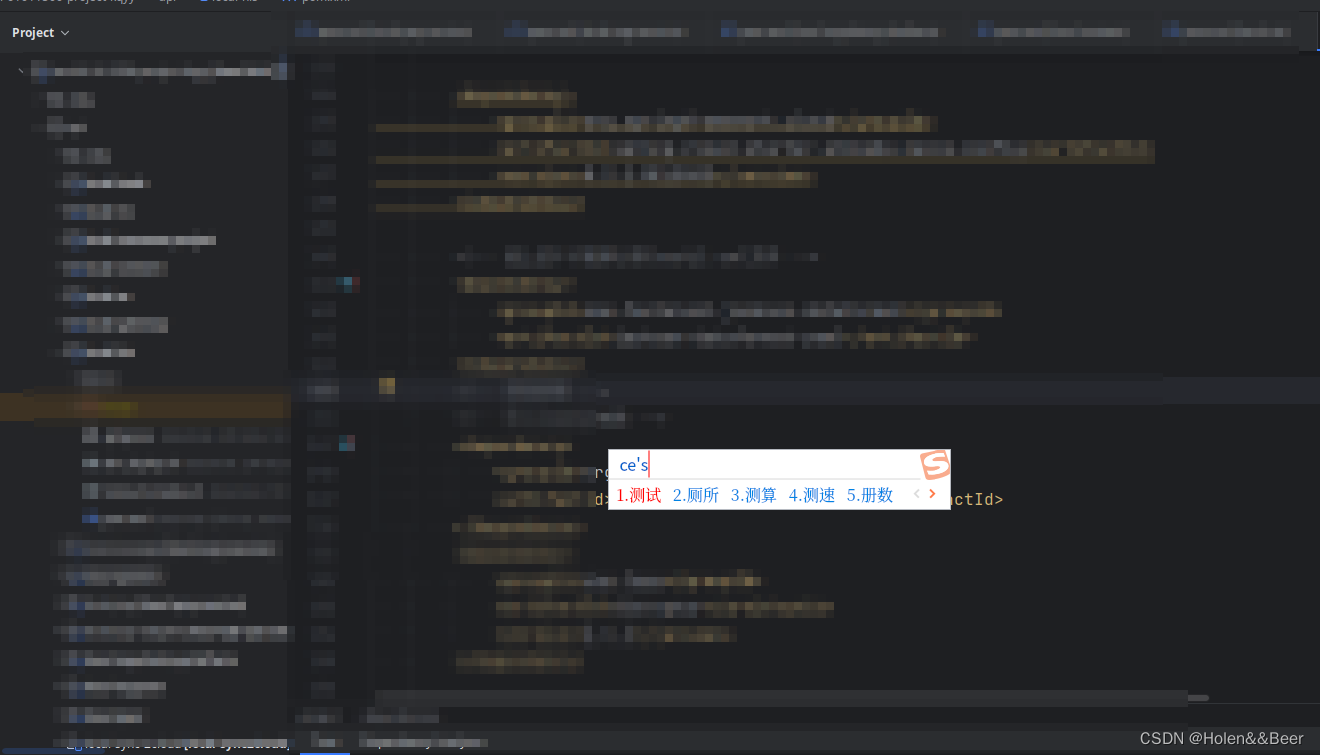Go to previous page of IME candidates
This screenshot has width=1320, height=755.
(x=916, y=494)
